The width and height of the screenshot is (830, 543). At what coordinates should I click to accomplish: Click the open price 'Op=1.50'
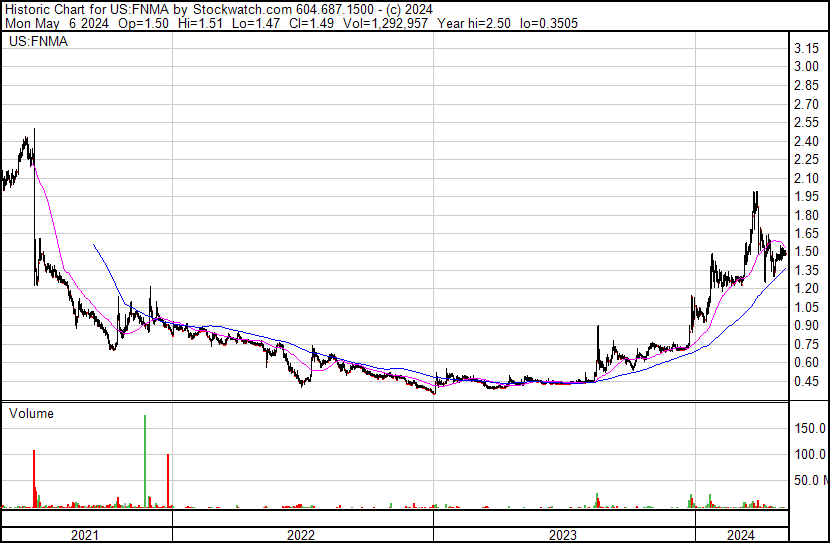click(x=143, y=23)
